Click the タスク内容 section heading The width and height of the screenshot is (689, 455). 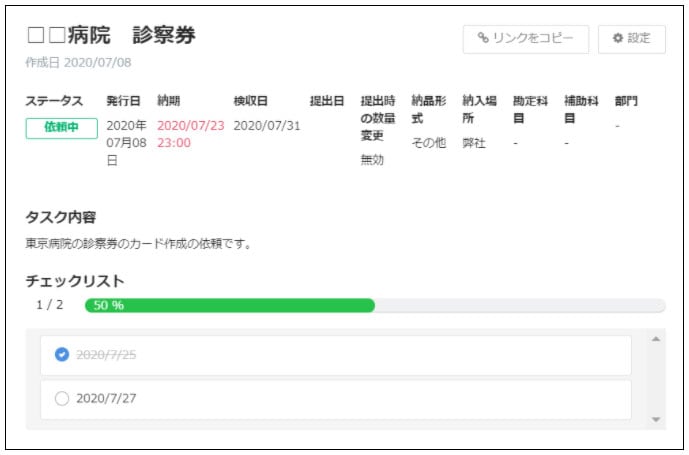pyautogui.click(x=60, y=217)
